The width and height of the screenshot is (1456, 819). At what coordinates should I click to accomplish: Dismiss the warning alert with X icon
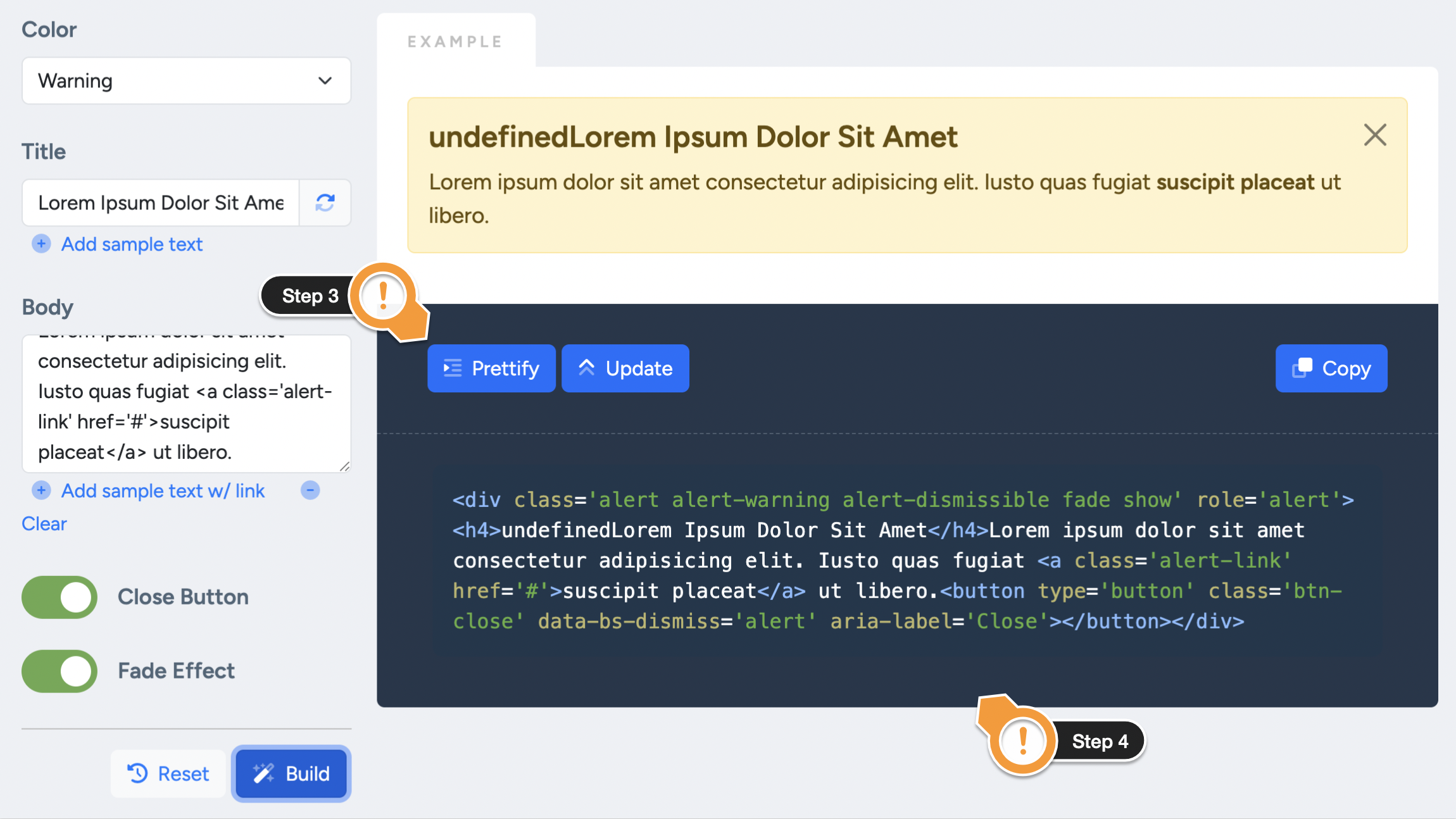point(1375,135)
